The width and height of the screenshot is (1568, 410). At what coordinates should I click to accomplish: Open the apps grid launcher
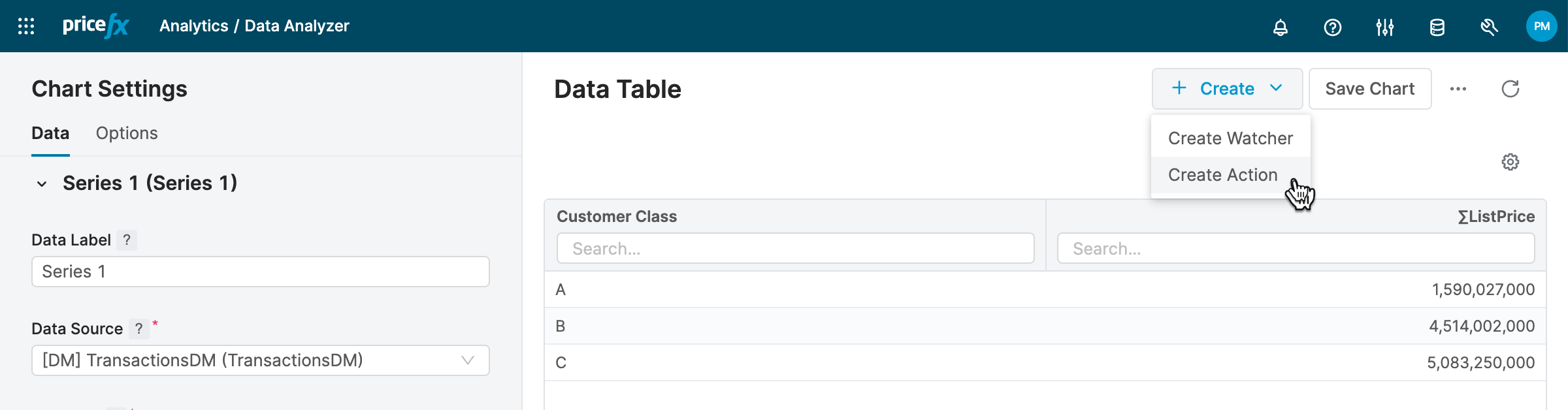(x=26, y=26)
